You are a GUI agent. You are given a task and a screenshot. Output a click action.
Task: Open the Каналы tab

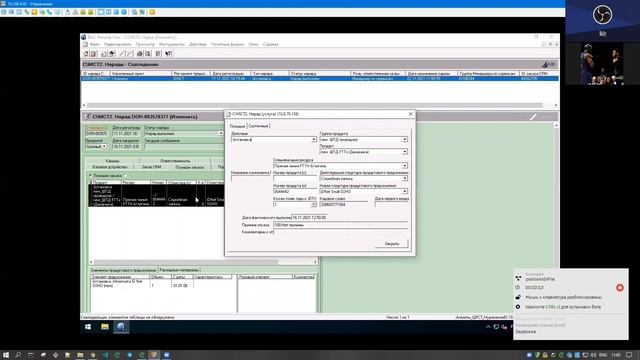[113, 161]
